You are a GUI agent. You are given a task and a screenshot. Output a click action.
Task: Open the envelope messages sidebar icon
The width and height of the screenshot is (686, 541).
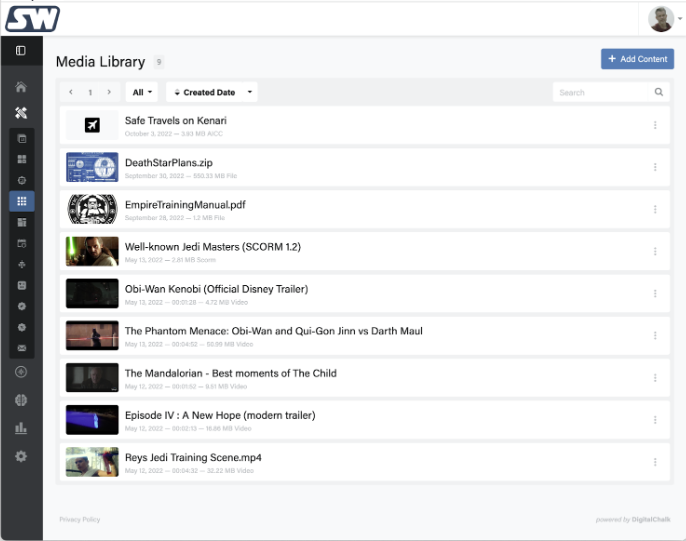21,348
